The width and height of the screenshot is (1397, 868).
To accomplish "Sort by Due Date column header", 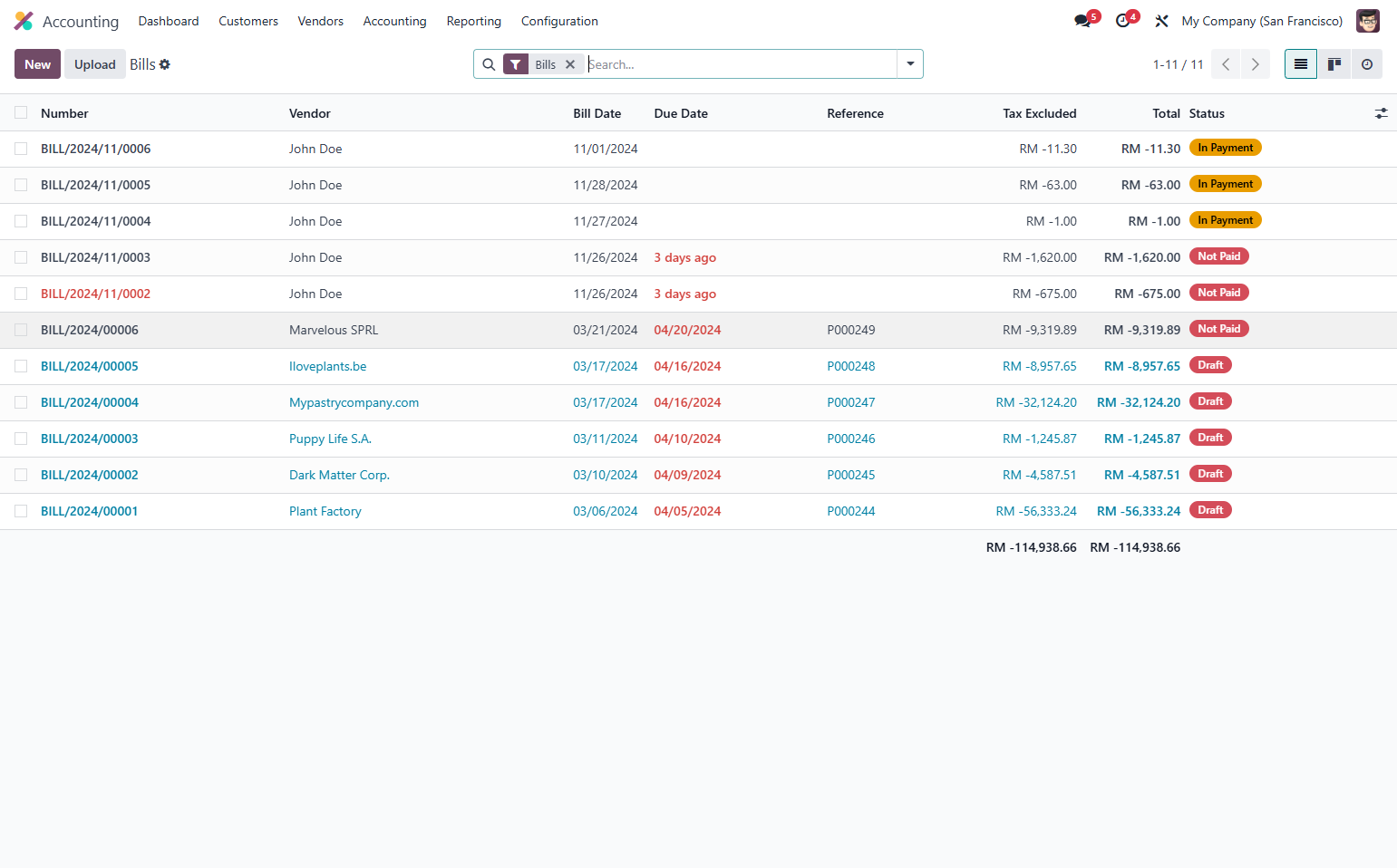I will click(681, 113).
